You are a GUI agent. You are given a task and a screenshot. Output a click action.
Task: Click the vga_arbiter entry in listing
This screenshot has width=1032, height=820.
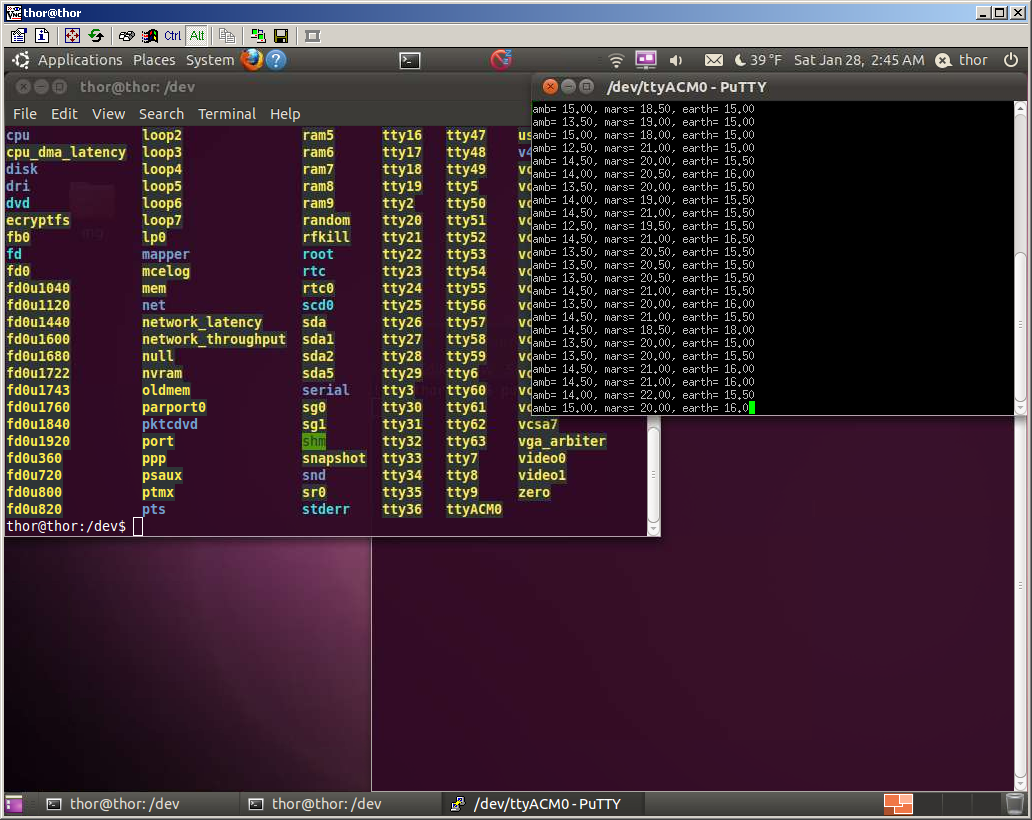(562, 442)
